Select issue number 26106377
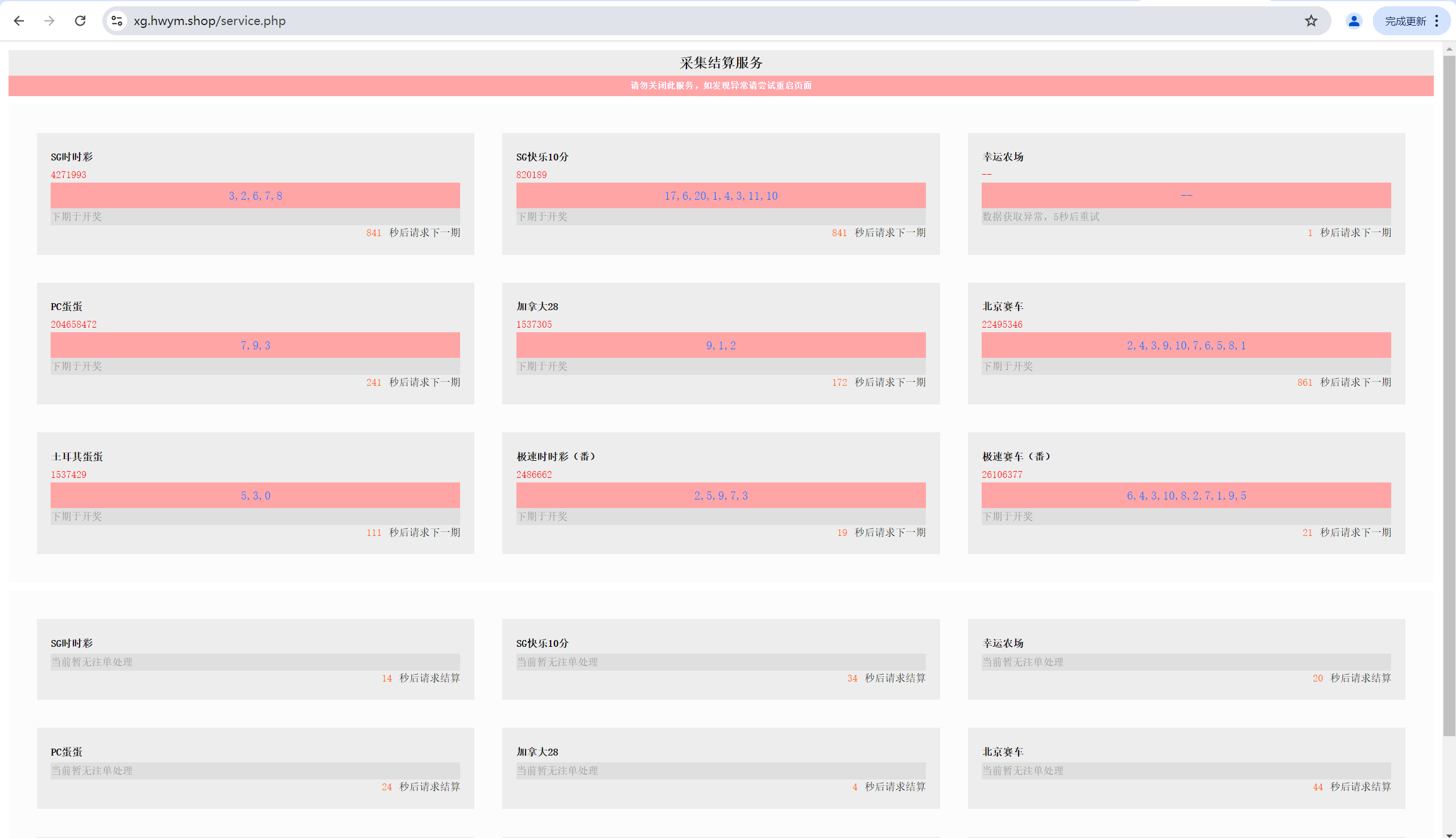Screen dimensions: 1456x838 point(1002,475)
